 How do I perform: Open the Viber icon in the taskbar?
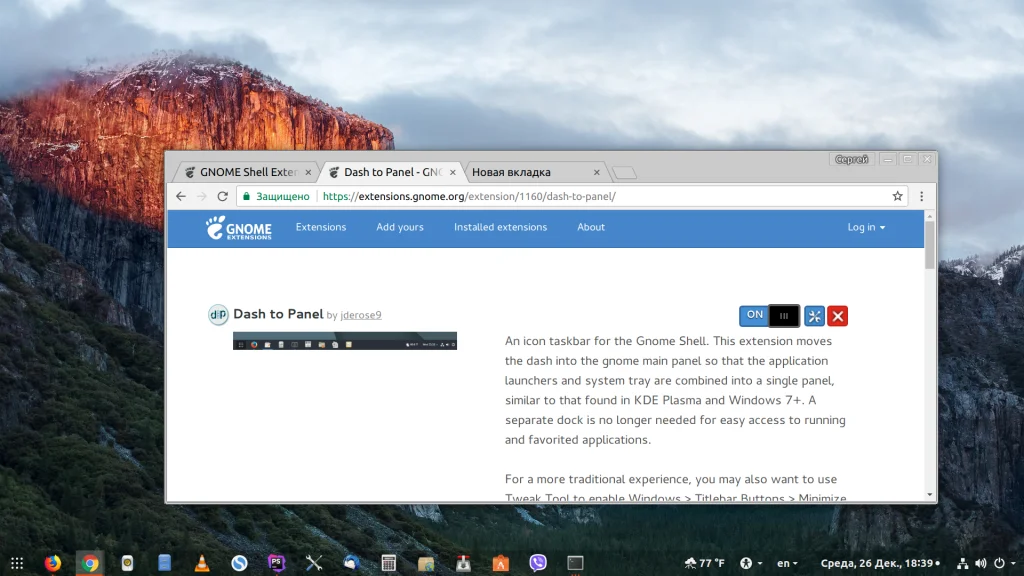click(537, 563)
